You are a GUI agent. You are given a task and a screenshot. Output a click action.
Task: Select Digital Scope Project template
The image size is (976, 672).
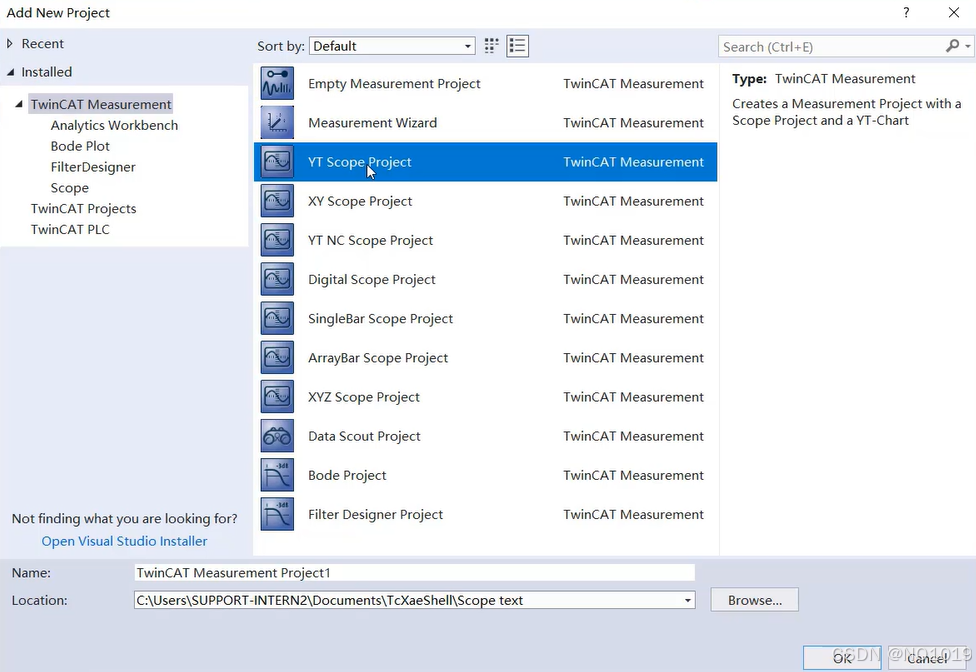486,279
